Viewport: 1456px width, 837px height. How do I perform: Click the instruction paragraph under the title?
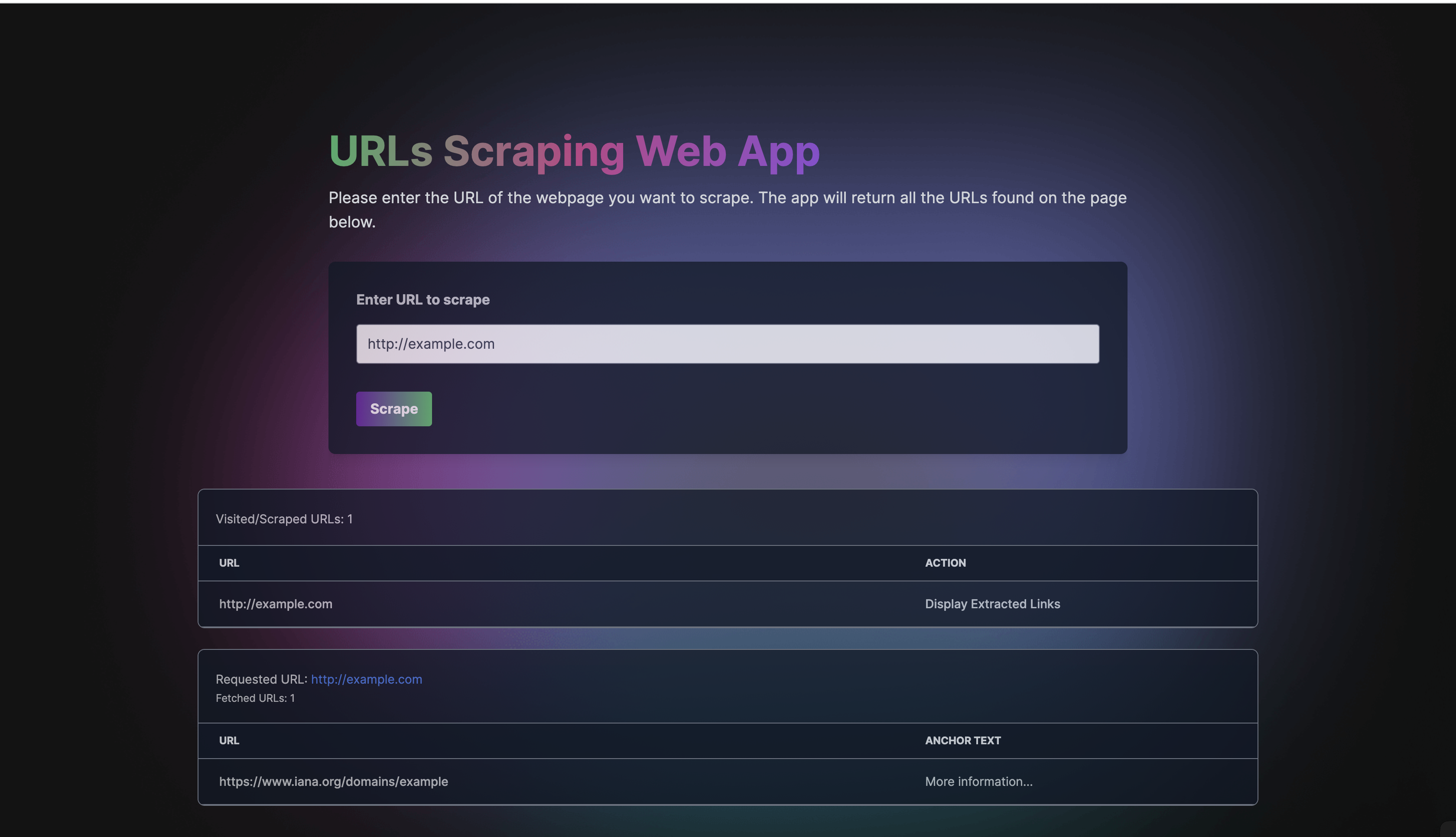pyautogui.click(x=727, y=198)
